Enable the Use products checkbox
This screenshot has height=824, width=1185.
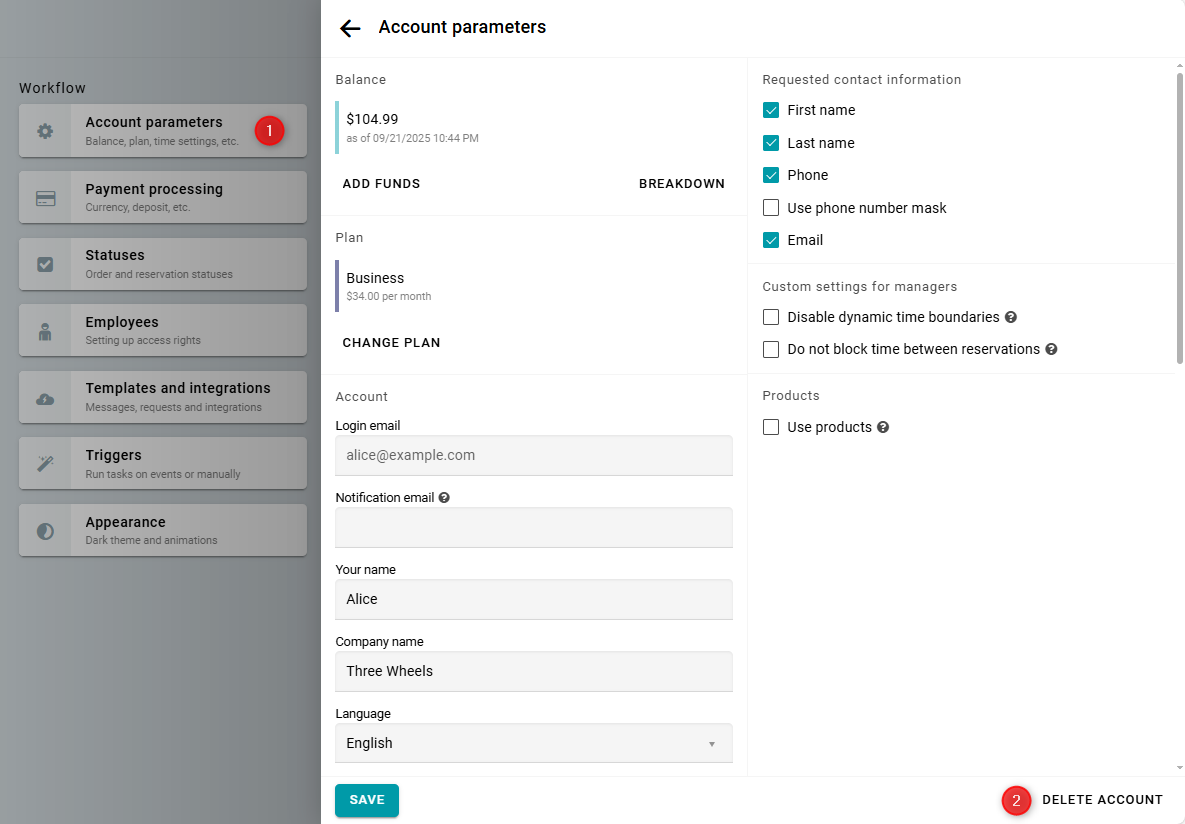(771, 427)
